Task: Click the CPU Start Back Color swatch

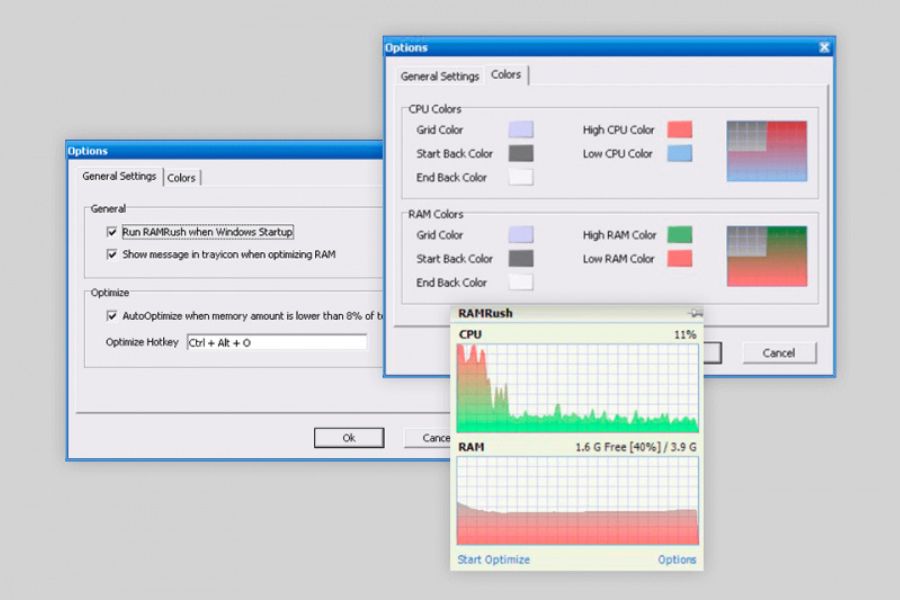Action: pos(520,154)
